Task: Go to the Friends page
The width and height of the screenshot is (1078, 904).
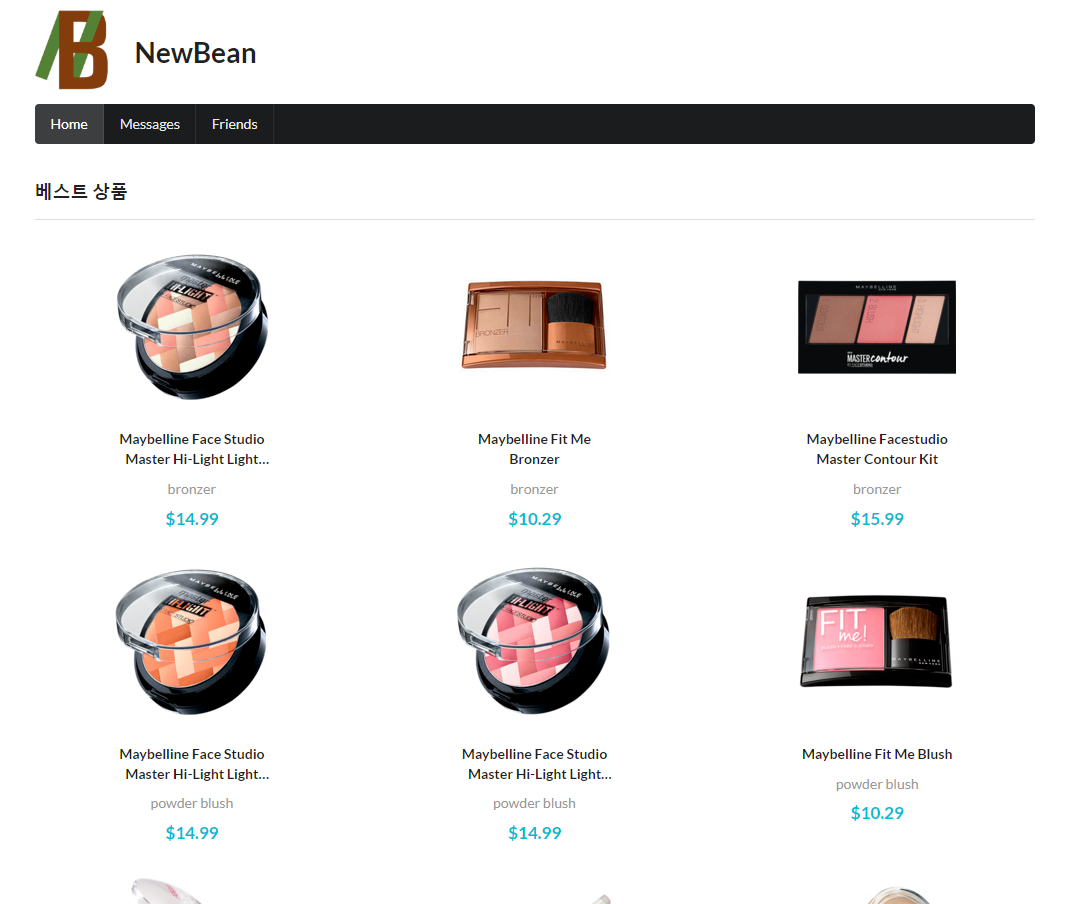Action: 234,124
